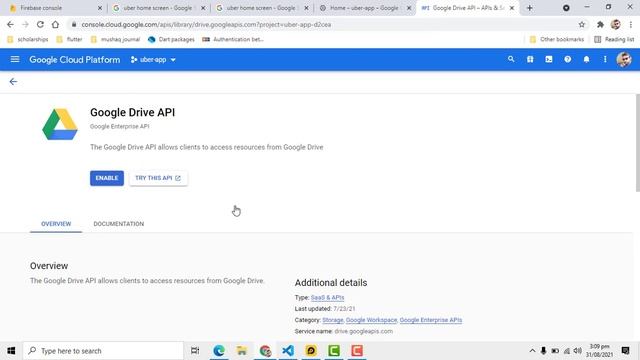Open the Windows notification center icon
This screenshot has width=640, height=360.
click(x=625, y=351)
